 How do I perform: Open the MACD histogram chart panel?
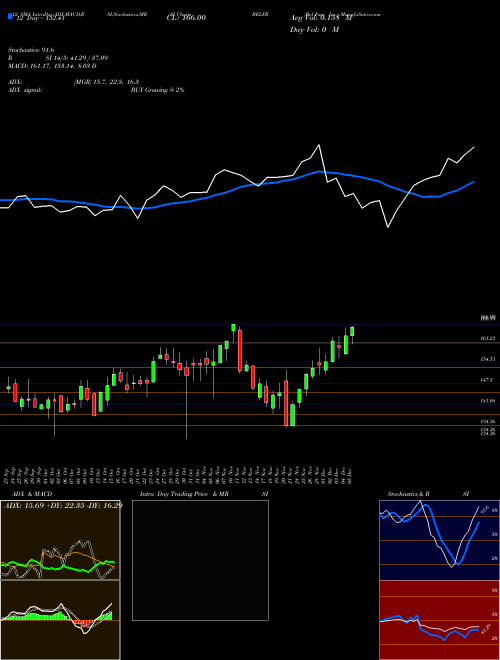click(60, 620)
